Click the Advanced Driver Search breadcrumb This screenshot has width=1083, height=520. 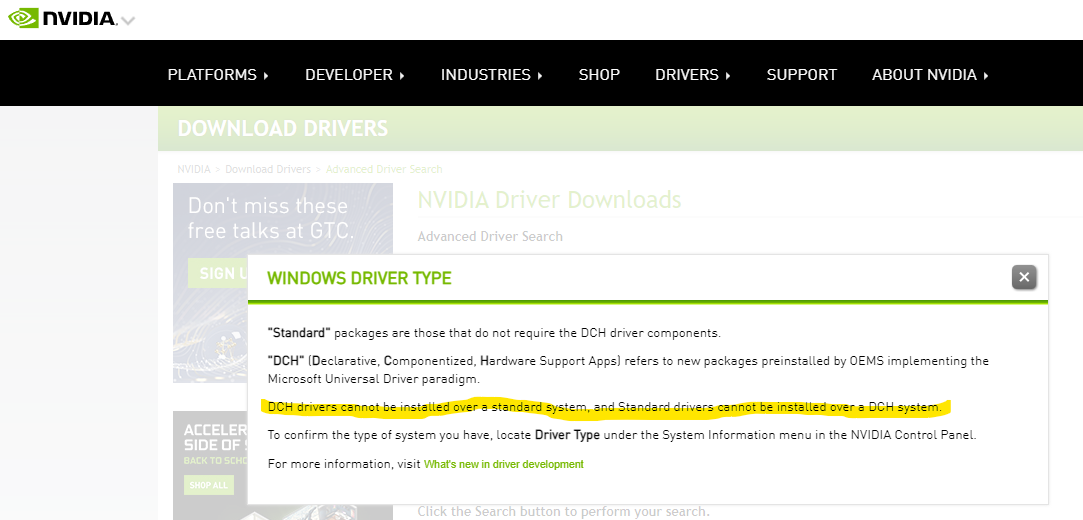[x=384, y=169]
